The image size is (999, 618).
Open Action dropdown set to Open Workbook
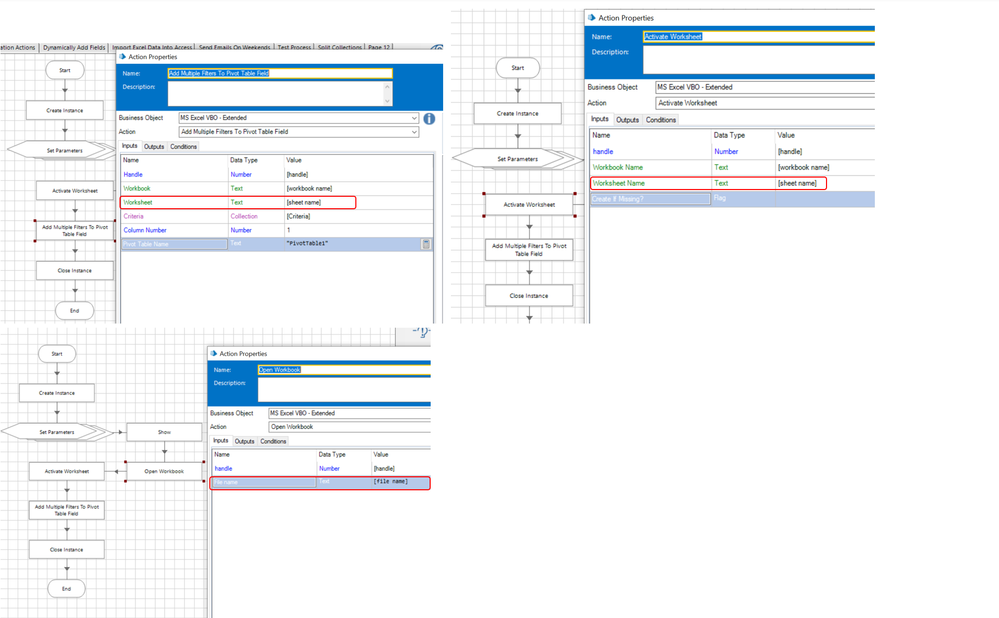[350, 427]
